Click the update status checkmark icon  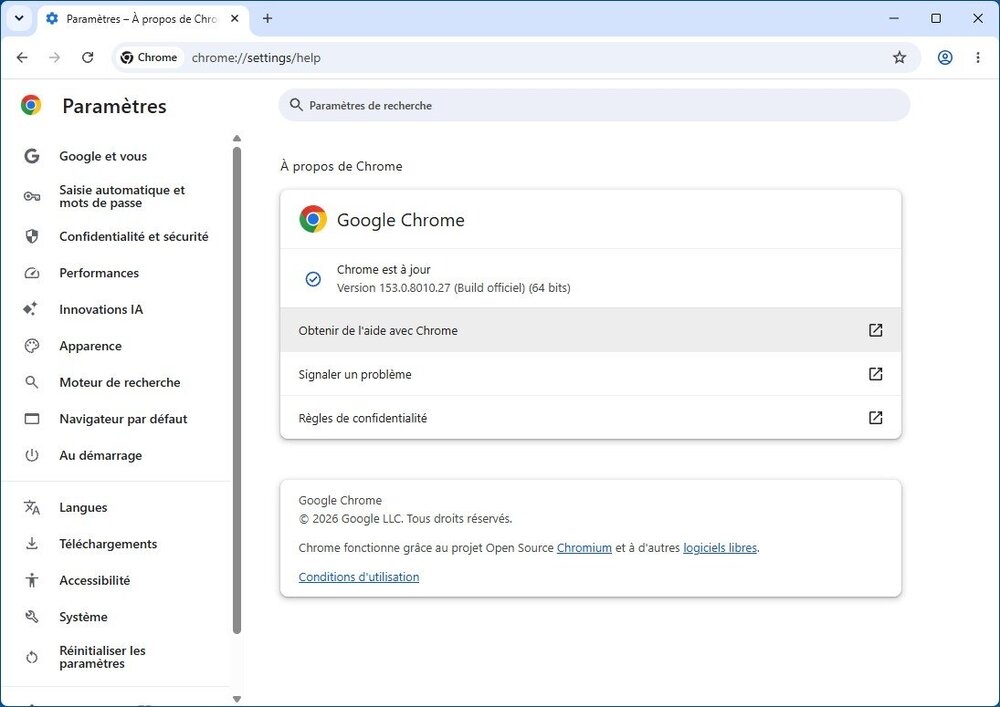click(313, 279)
